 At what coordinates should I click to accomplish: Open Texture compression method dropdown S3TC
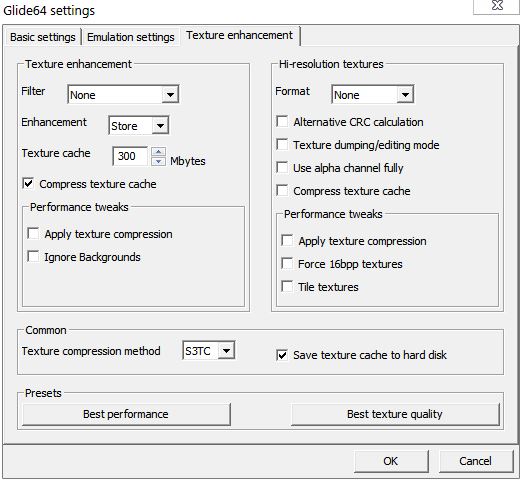click(x=209, y=350)
